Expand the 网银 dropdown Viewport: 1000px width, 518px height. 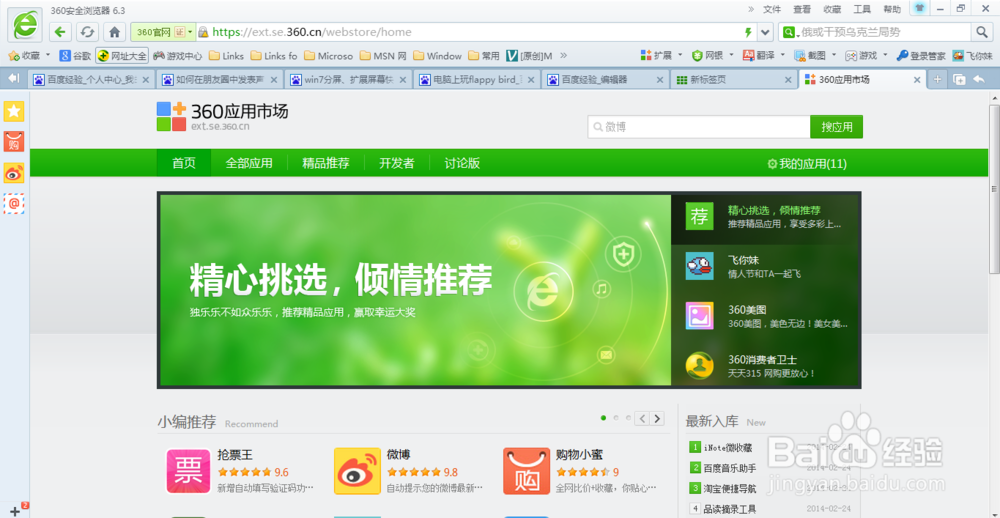tap(731, 56)
